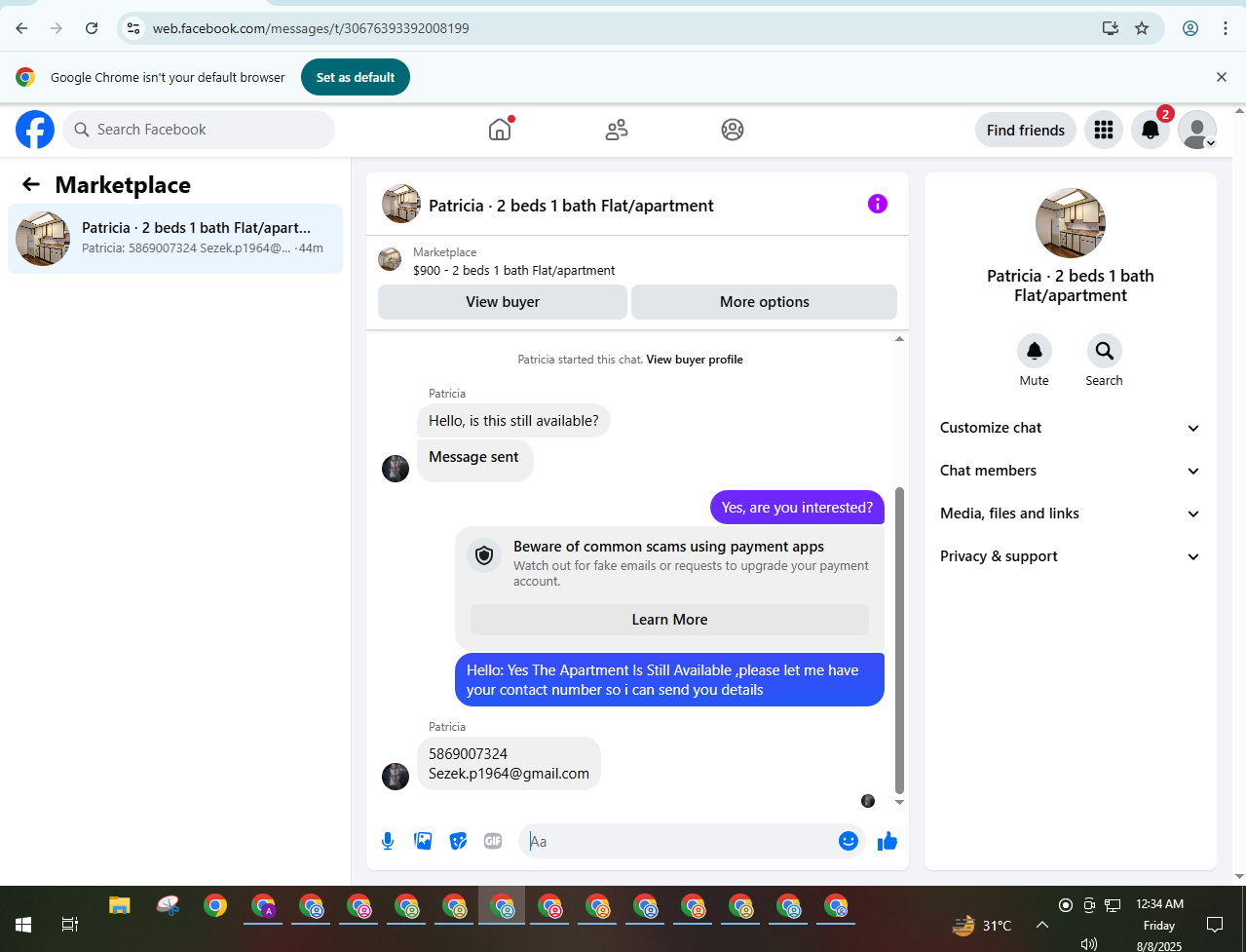Click the More options button
Screen dimensions: 1246x952
765,302
